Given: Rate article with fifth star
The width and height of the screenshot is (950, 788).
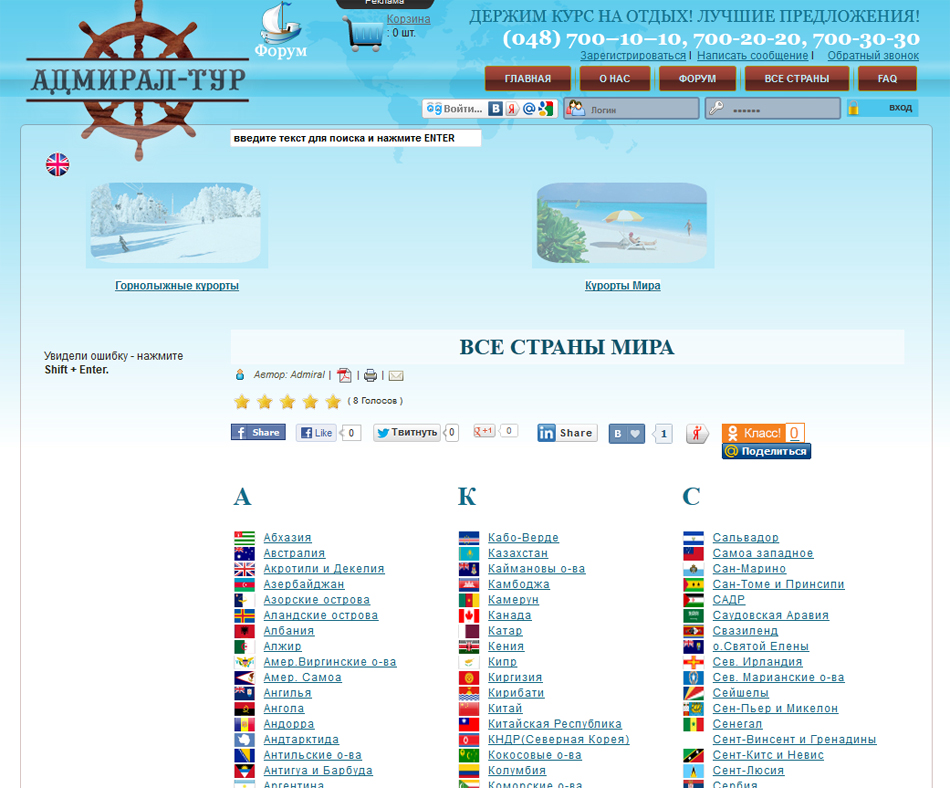Looking at the screenshot, I should [333, 402].
